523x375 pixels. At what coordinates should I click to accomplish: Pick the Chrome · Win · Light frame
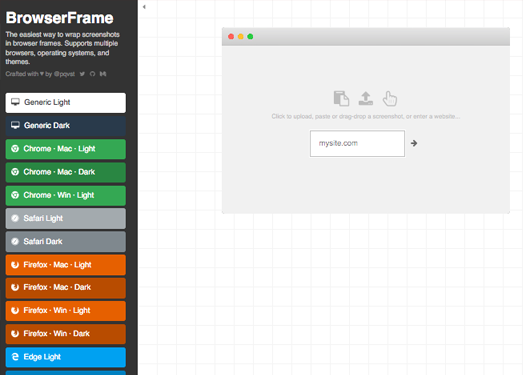click(66, 196)
